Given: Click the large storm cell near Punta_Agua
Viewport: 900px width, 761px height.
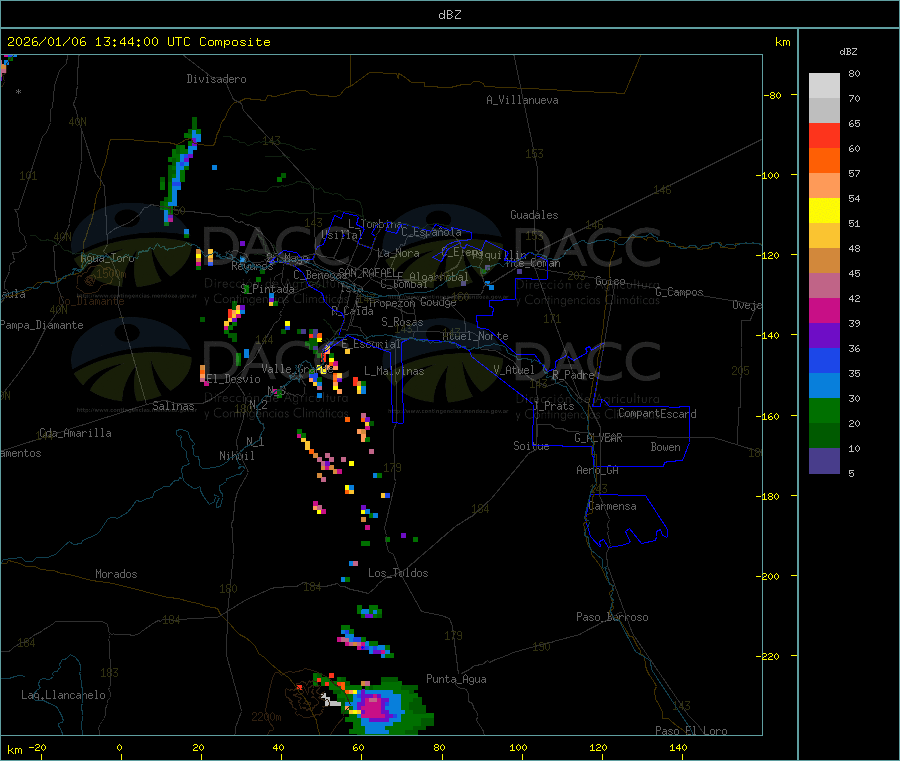Looking at the screenshot, I should 385,707.
